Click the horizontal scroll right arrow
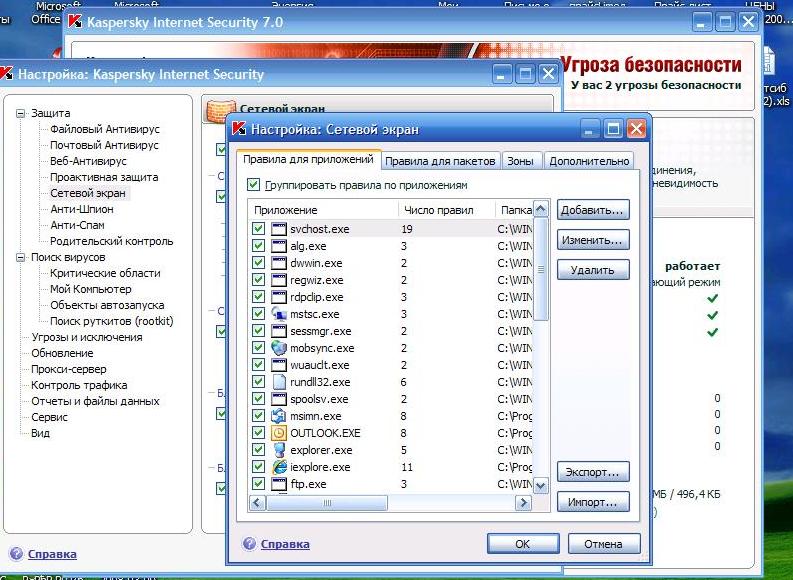793x580 pixels. pos(523,503)
